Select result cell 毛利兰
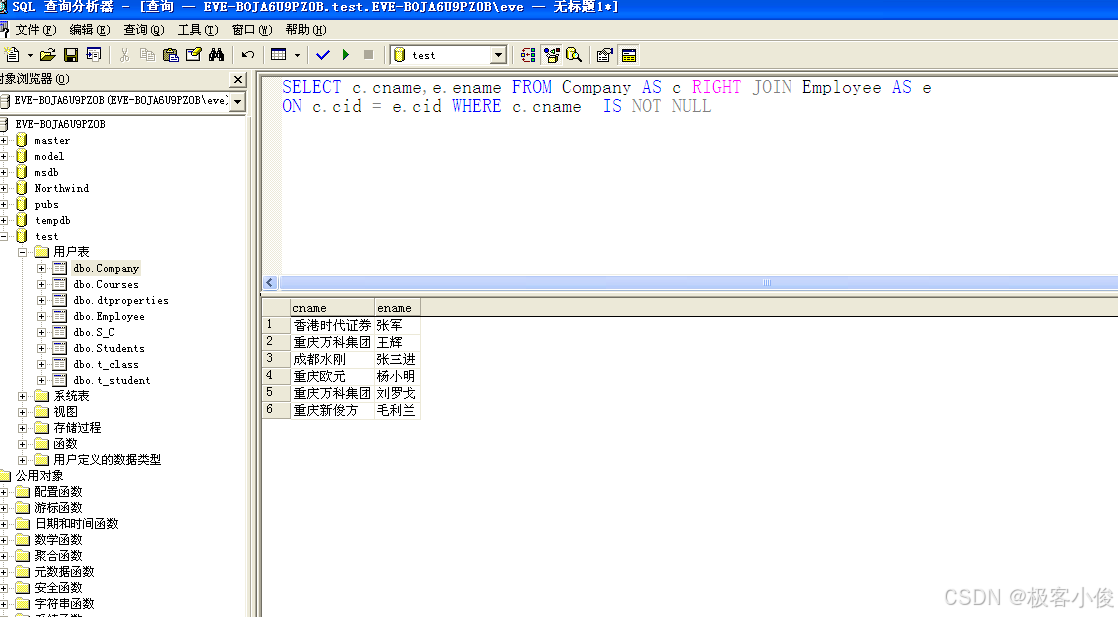The height and width of the screenshot is (617, 1118). coord(397,410)
